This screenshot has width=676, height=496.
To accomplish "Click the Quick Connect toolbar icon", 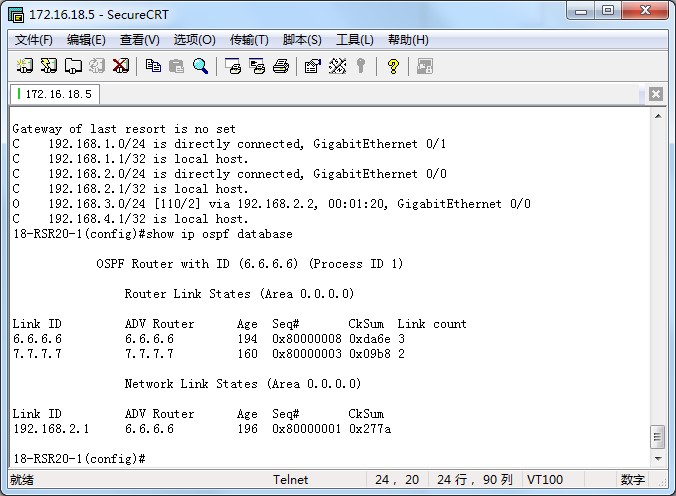I will click(49, 66).
